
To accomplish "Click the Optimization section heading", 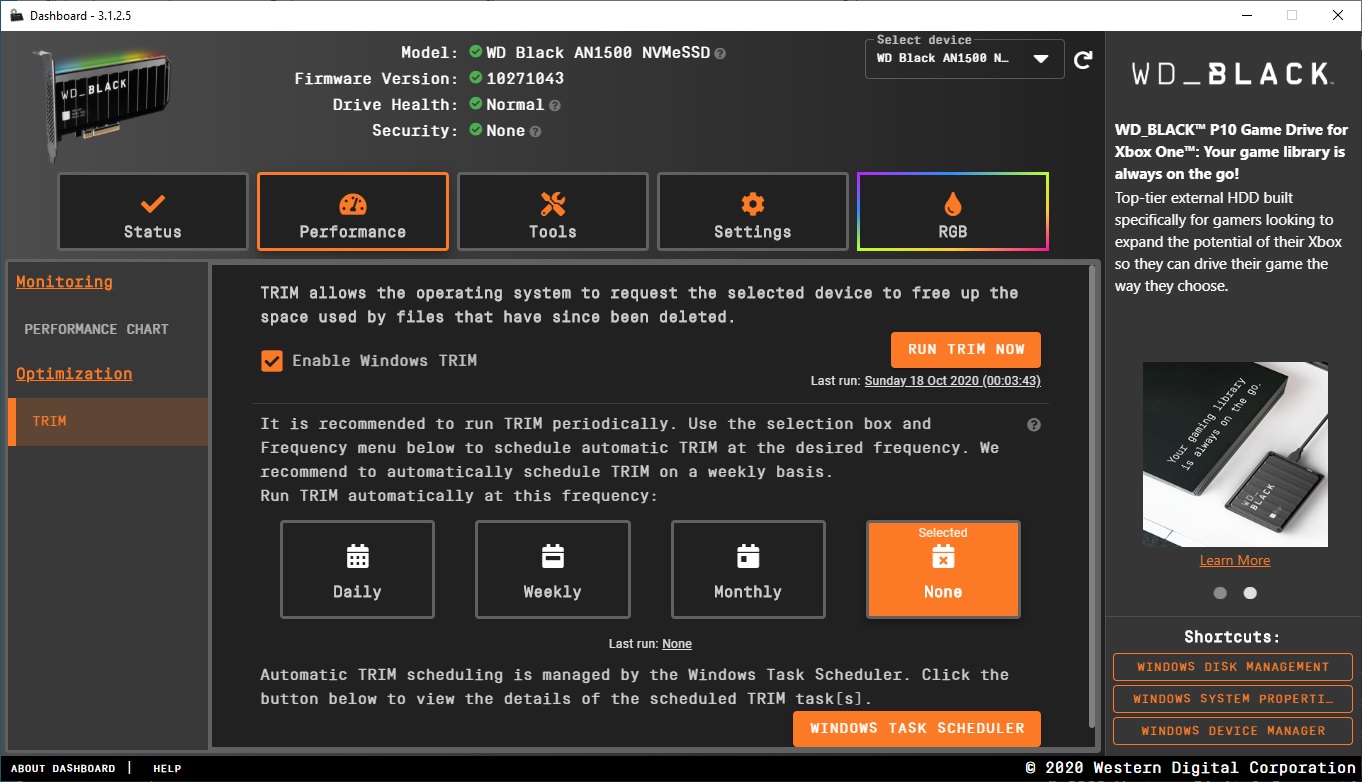I will [x=74, y=374].
